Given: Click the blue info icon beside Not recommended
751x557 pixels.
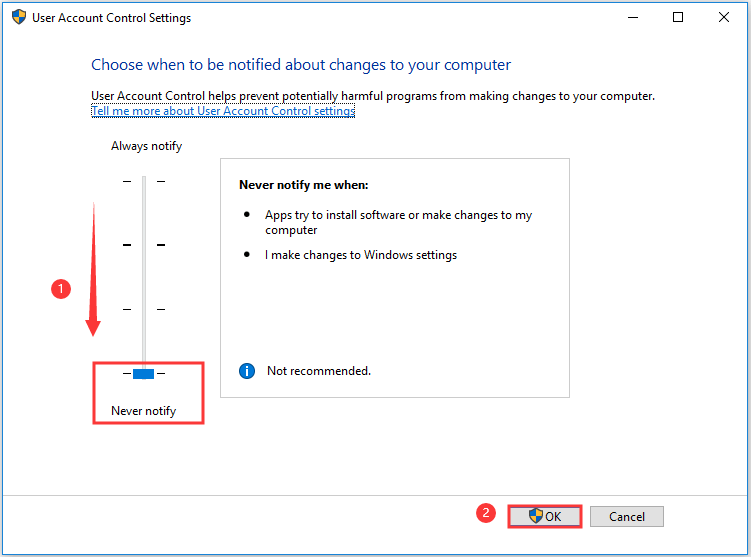Looking at the screenshot, I should click(x=247, y=371).
